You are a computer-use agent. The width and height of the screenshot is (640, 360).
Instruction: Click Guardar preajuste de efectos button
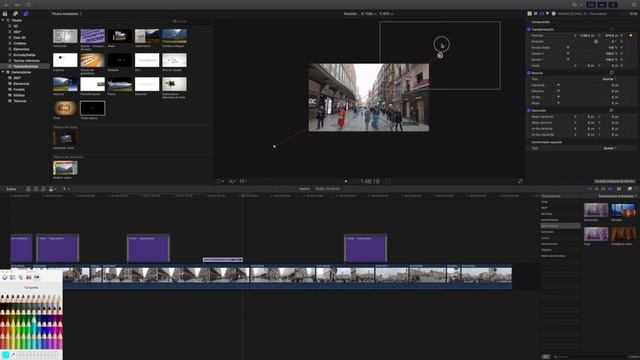point(614,181)
